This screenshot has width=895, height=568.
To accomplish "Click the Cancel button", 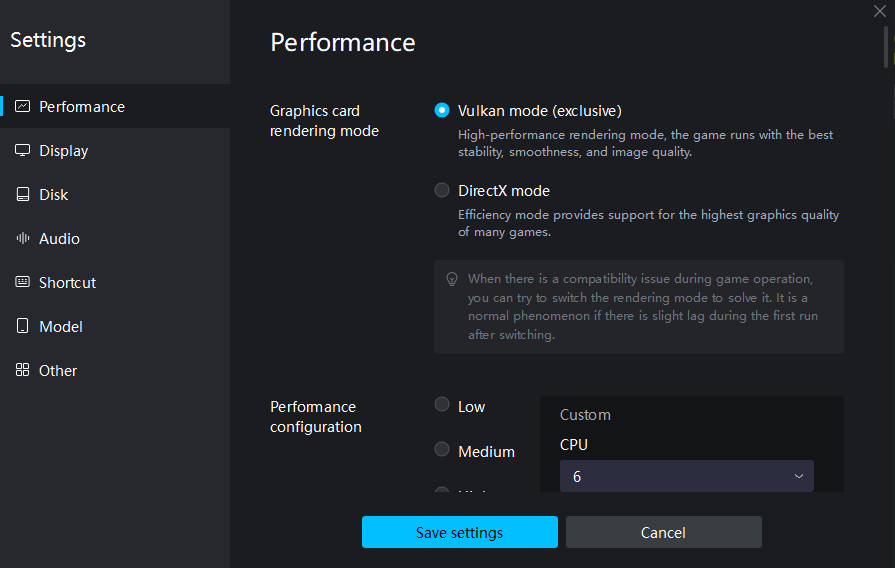I will (x=663, y=532).
